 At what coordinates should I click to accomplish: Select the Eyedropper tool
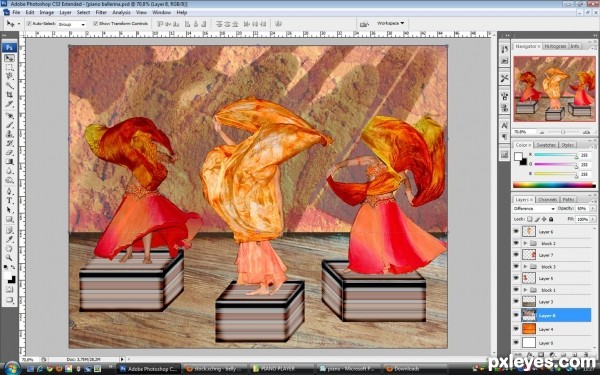(10, 240)
